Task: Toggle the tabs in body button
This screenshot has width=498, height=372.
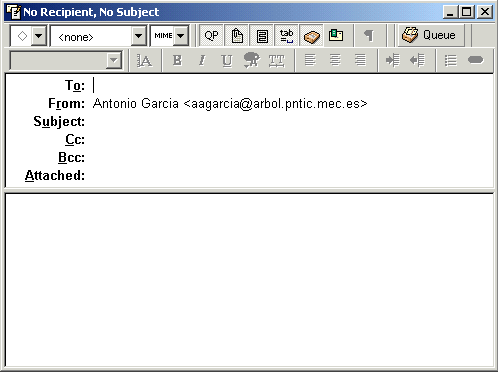Action: coord(287,35)
